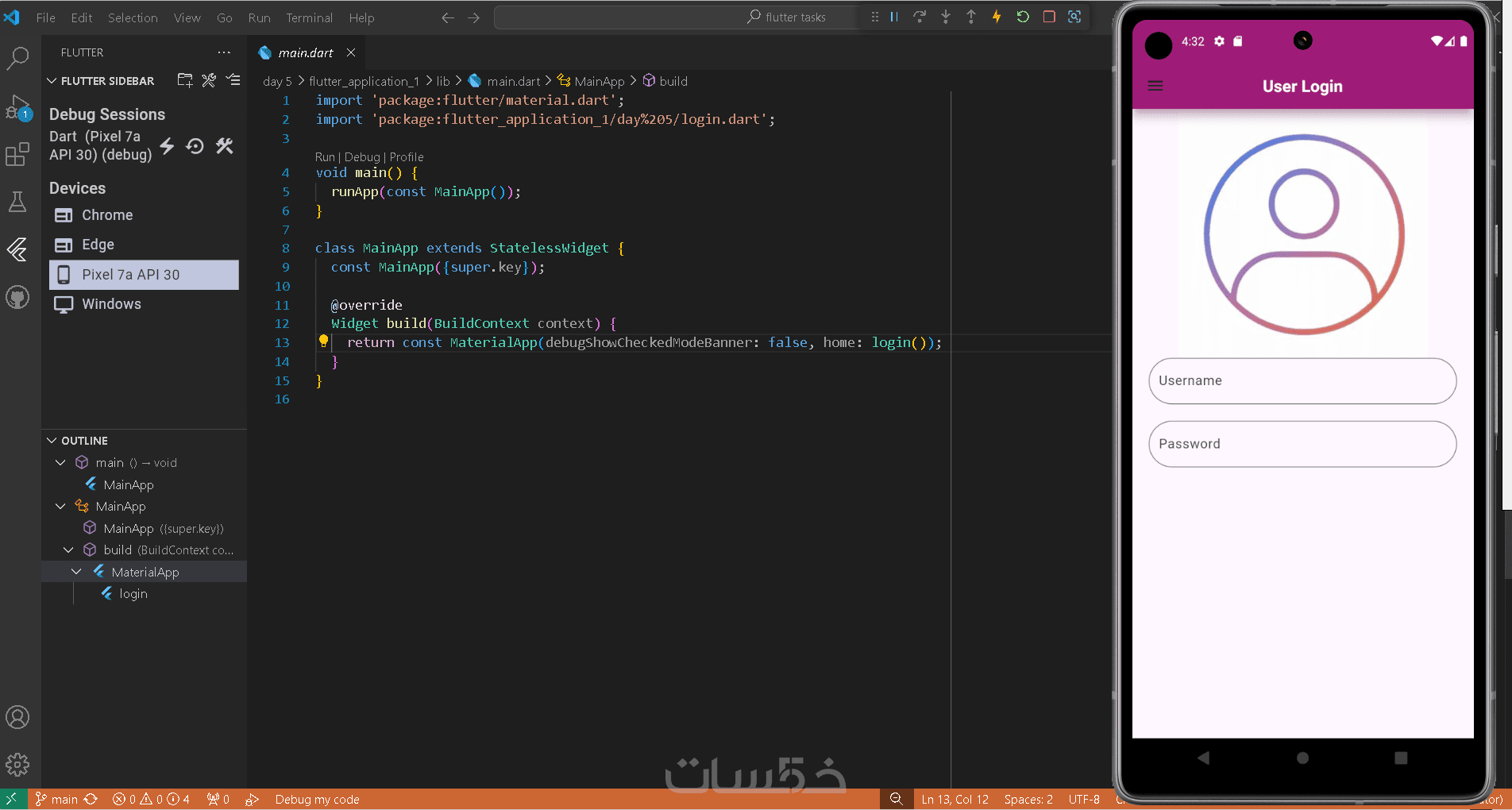This screenshot has height=810, width=1512.
Task: Switch to the main.dart editor tab
Action: pyautogui.click(x=306, y=52)
